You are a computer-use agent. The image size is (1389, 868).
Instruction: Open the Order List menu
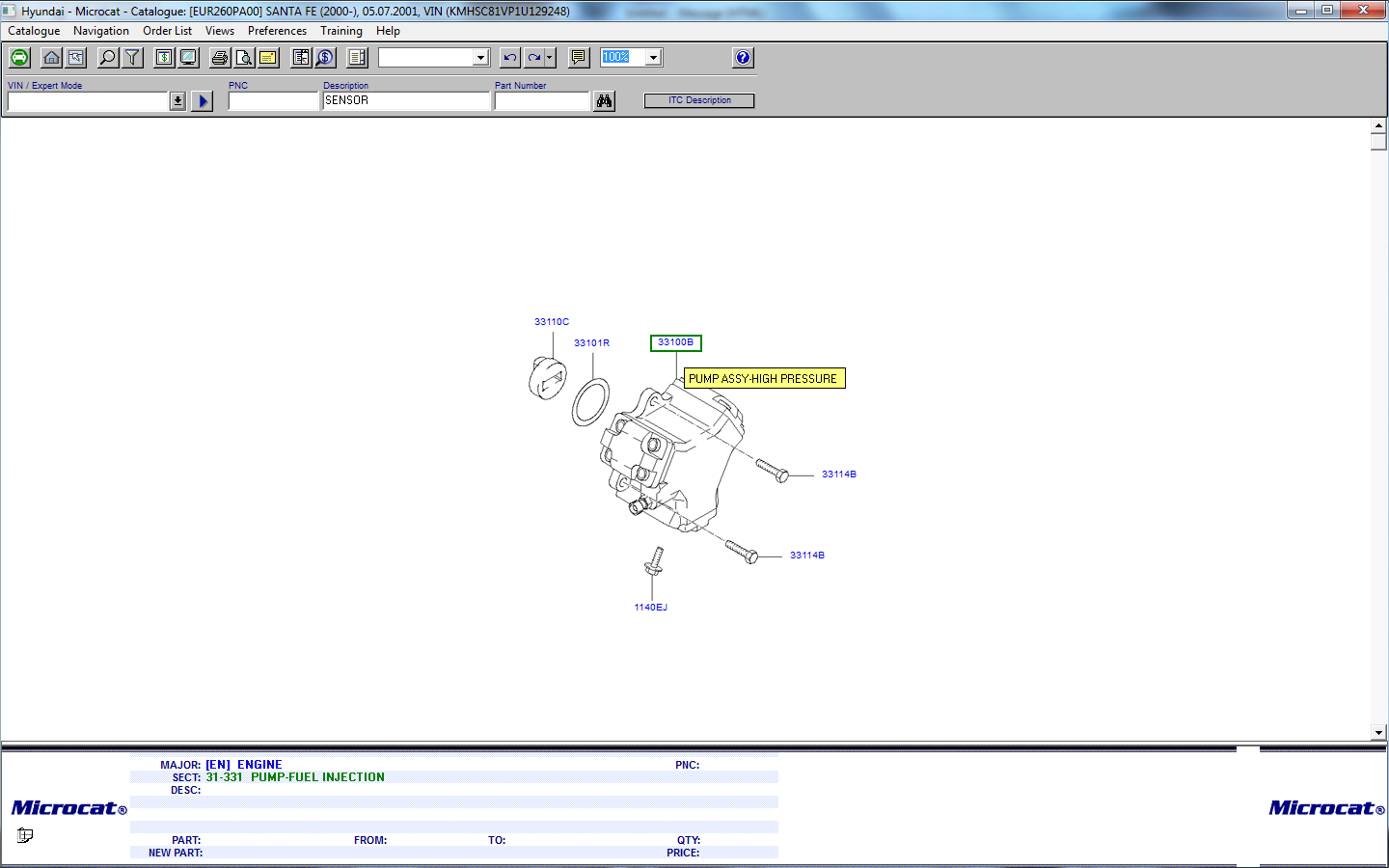point(168,31)
